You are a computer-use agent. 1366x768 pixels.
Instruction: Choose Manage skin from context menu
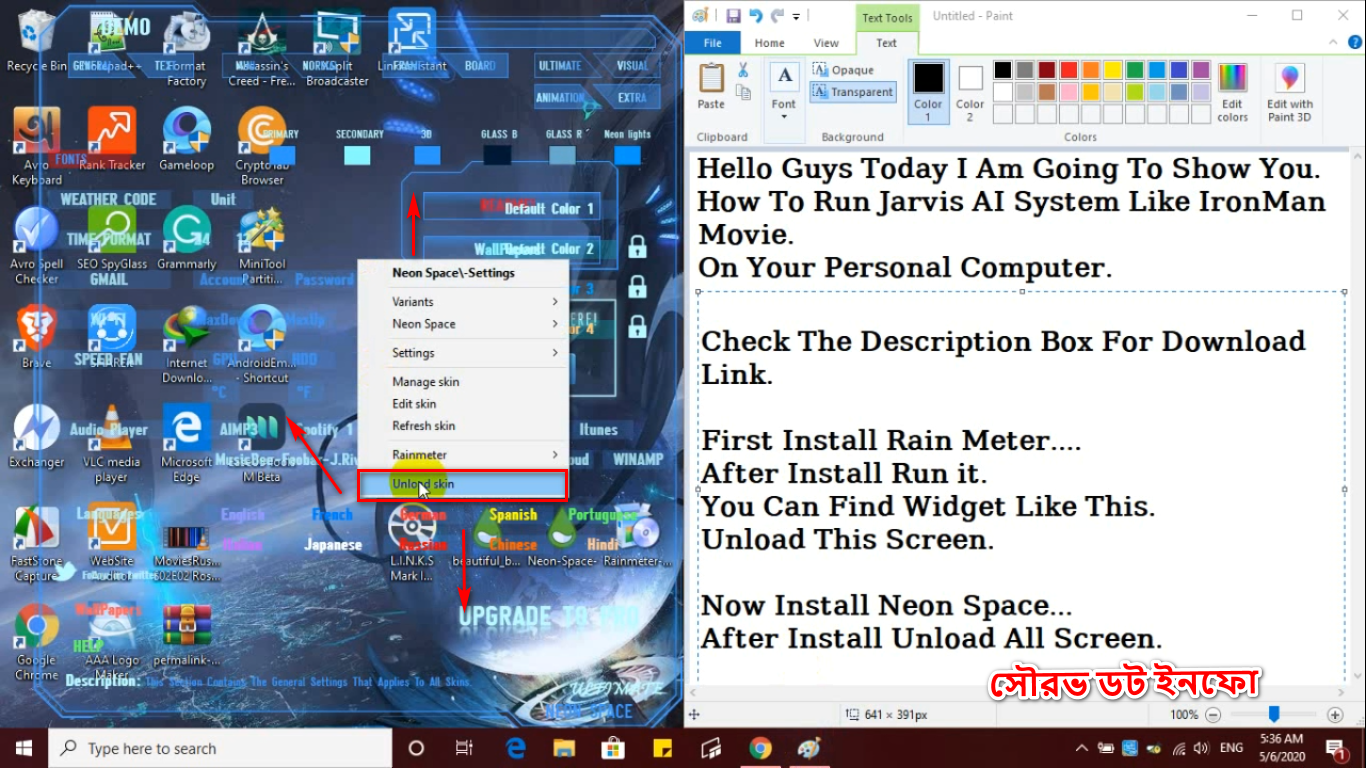click(463, 382)
